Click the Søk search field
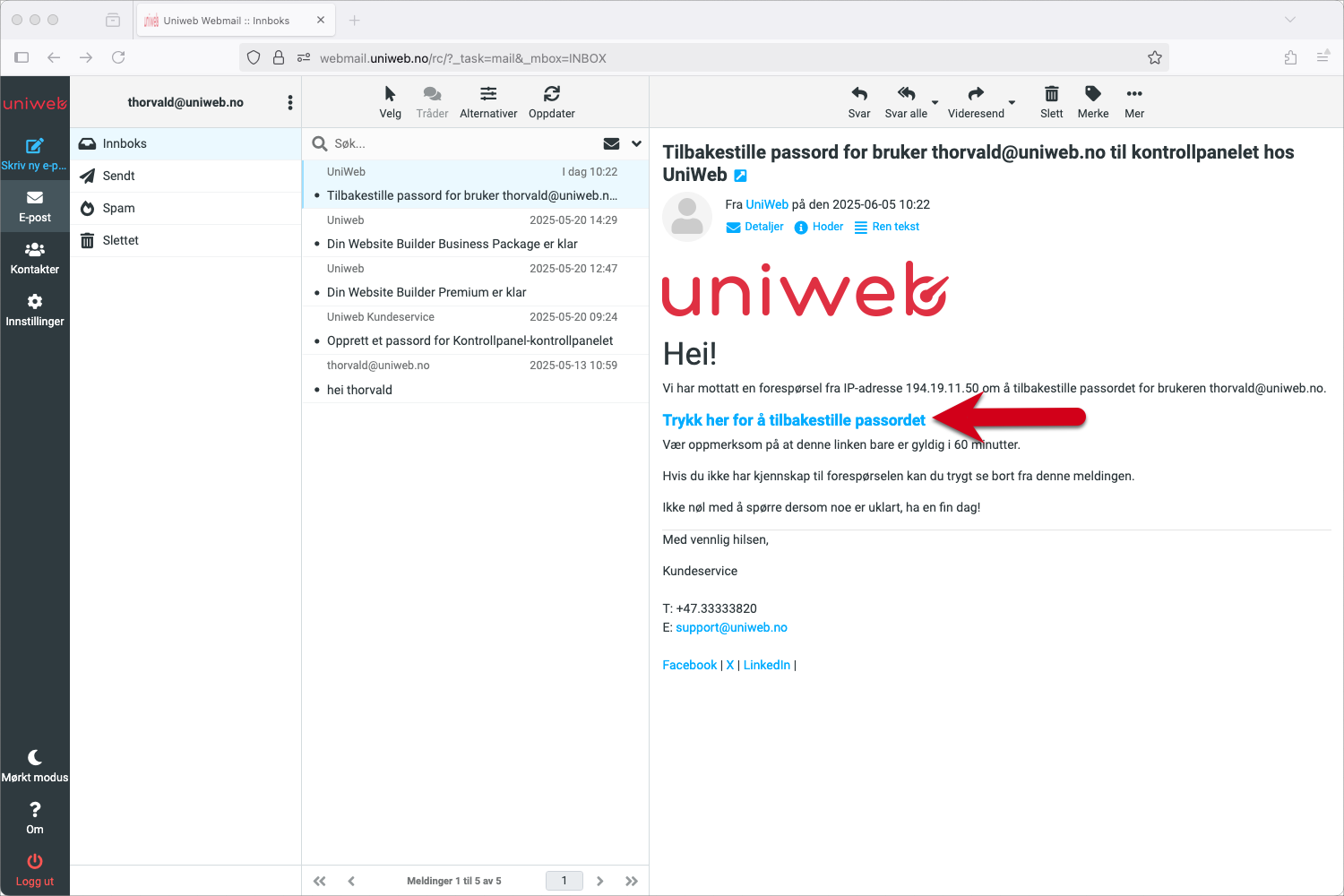 pos(461,143)
